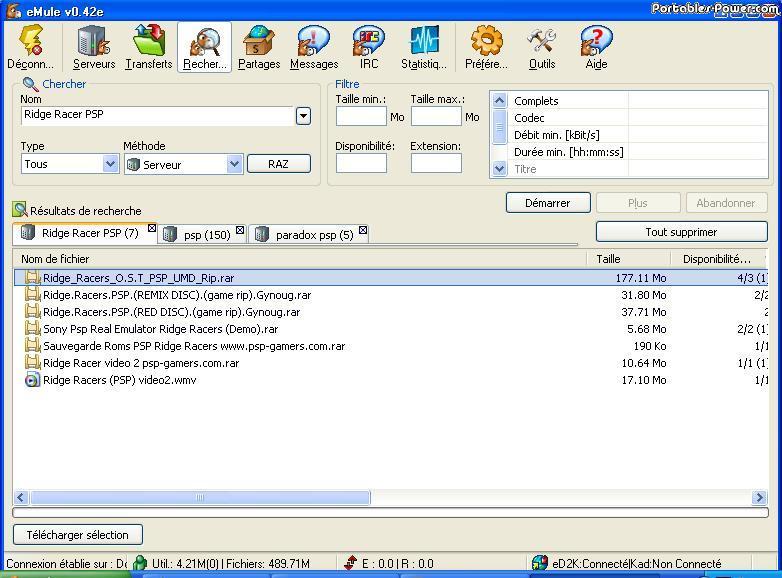Sort by the Taille column header
The width and height of the screenshot is (782, 578).
coord(628,259)
